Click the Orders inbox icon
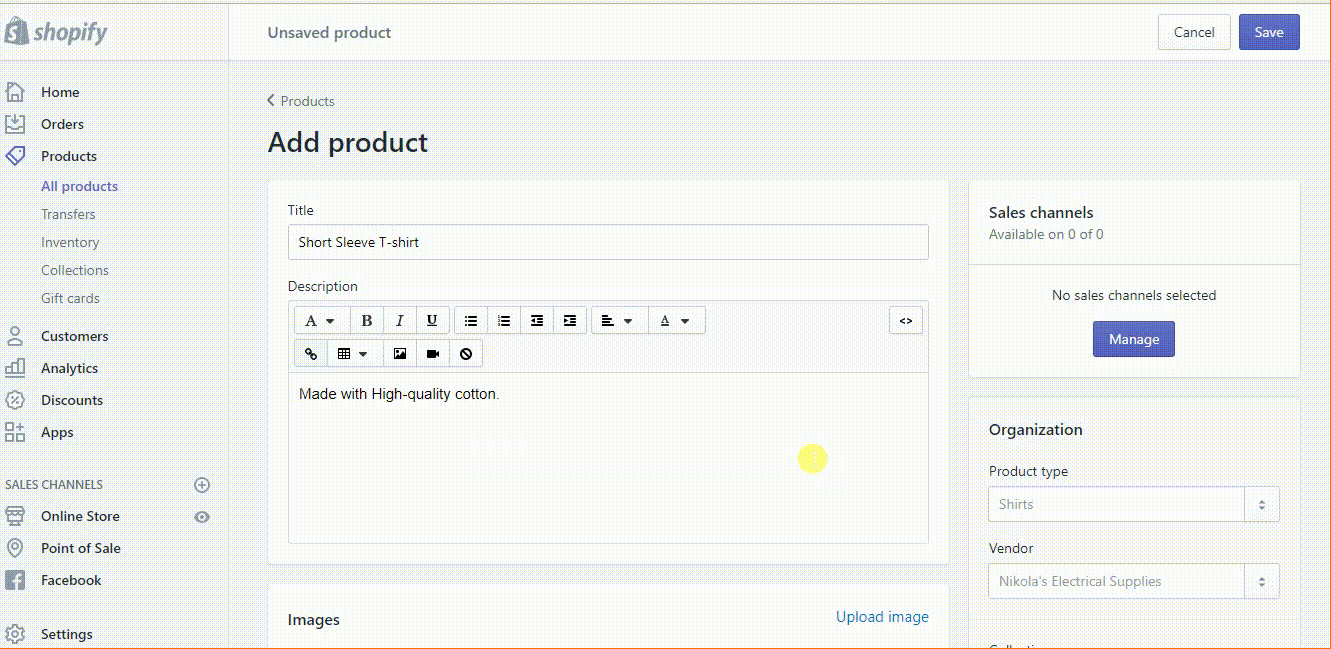Viewport: 1331px width, 649px height. coord(15,124)
